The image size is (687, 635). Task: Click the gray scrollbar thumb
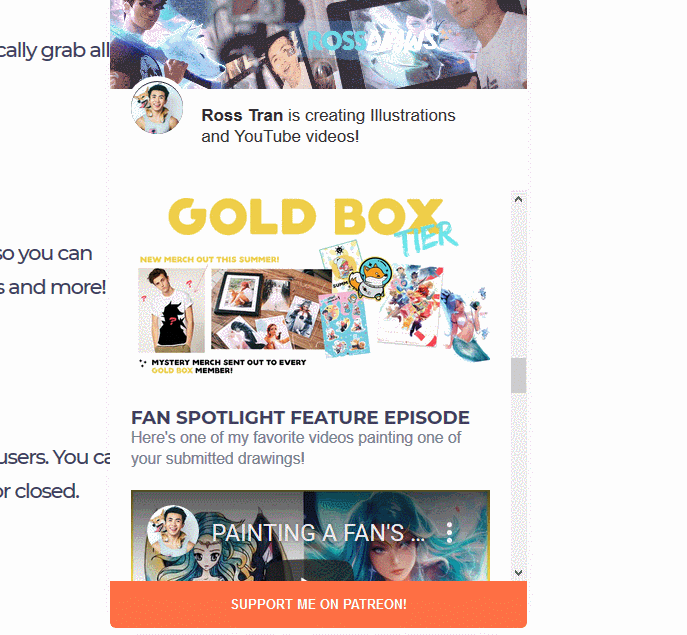click(x=518, y=375)
